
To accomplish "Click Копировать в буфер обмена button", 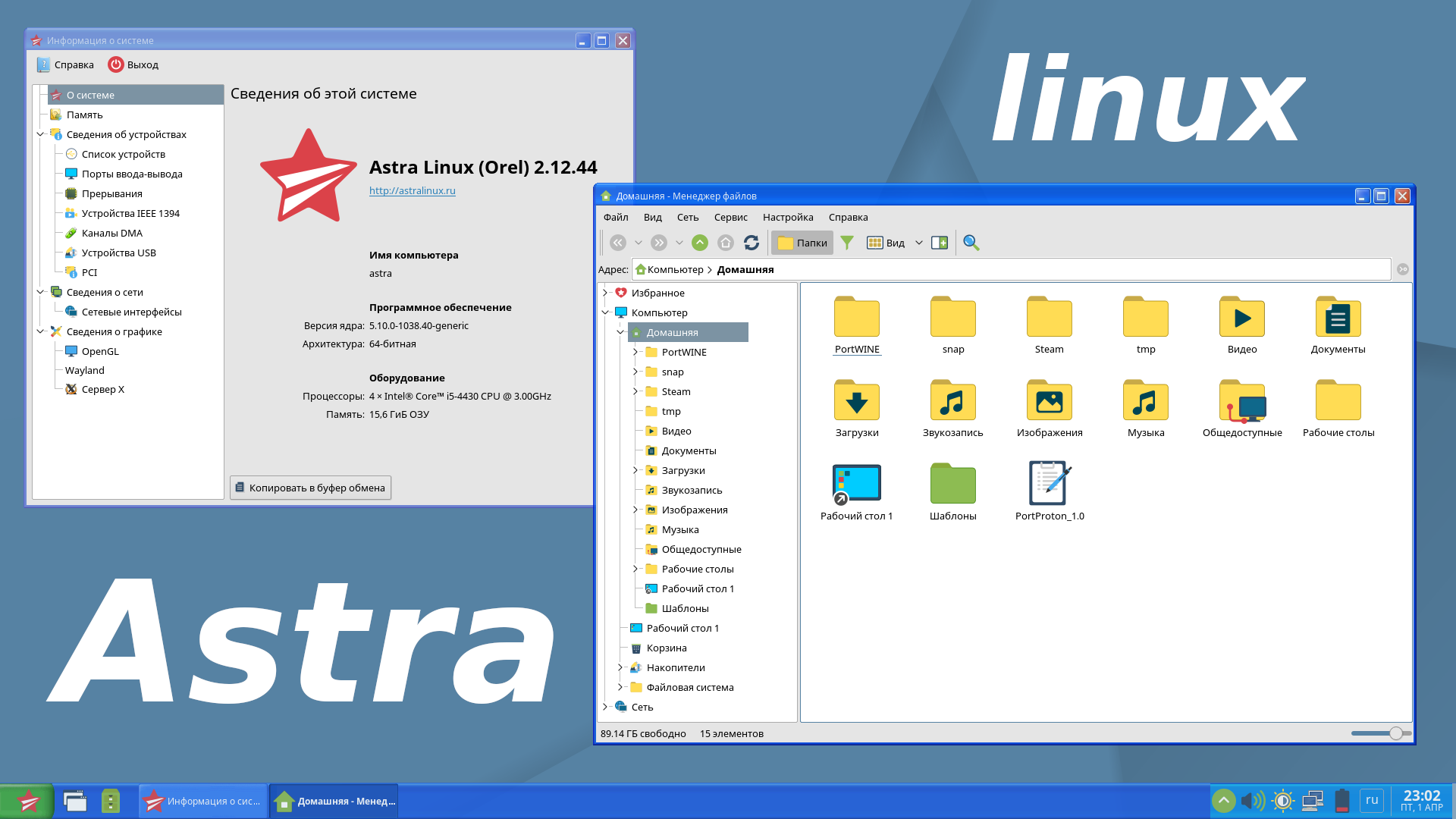I will [310, 488].
